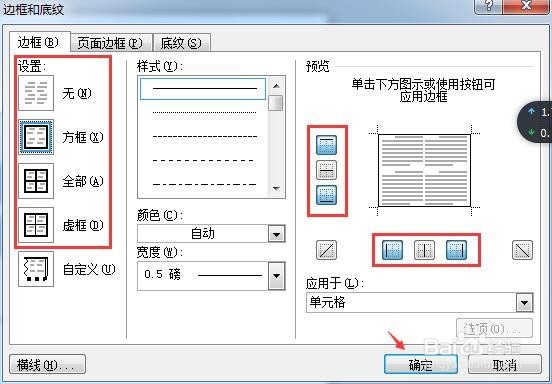552x384 pixels.
Task: Toggle the inside horizontal border button
Action: pos(326,170)
